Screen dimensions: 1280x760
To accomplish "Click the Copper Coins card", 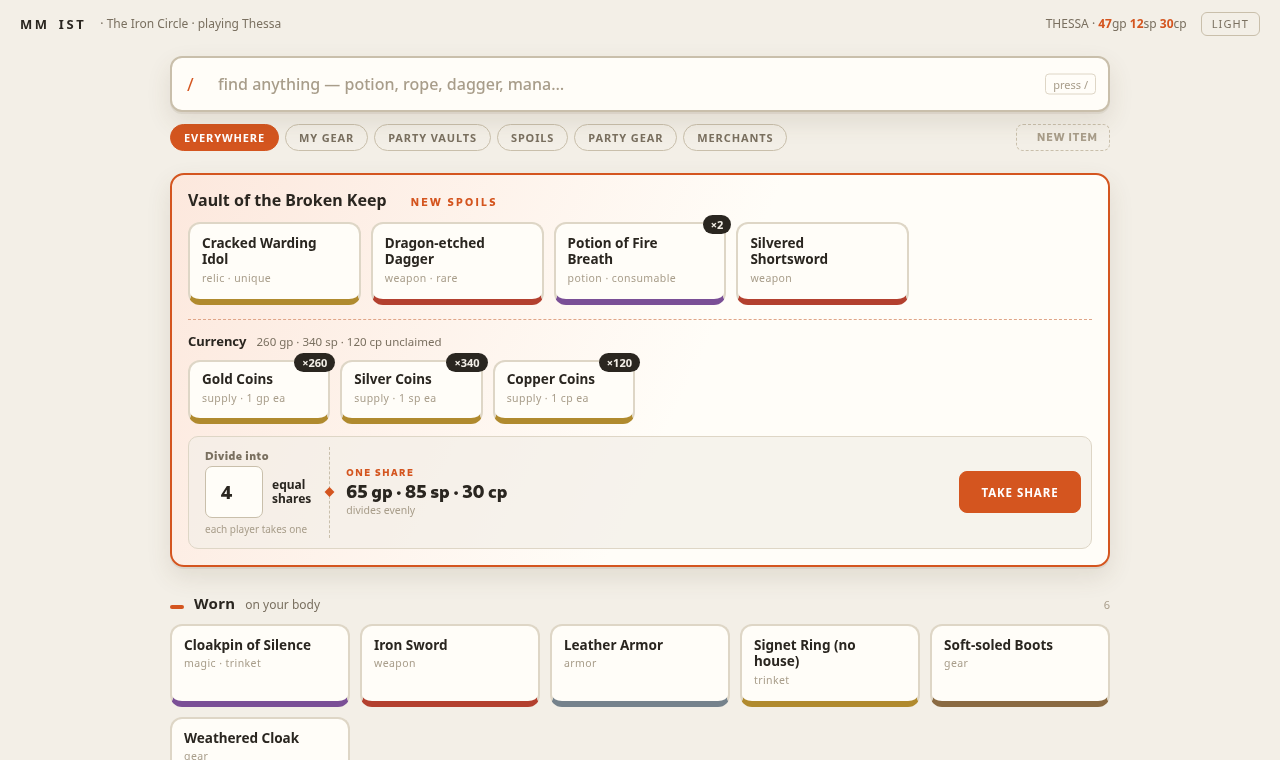I will (564, 392).
